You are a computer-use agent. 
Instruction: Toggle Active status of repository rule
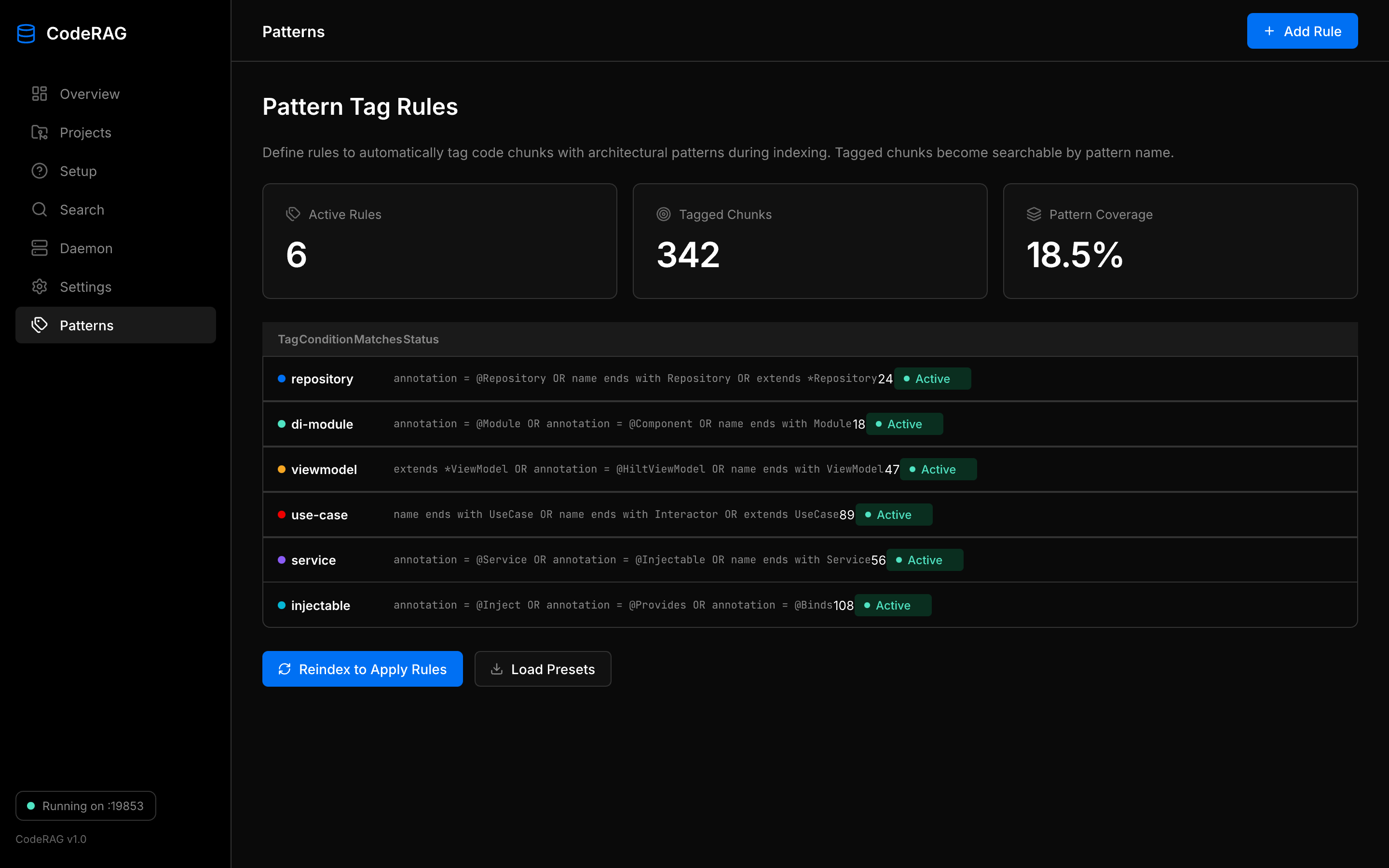click(932, 379)
